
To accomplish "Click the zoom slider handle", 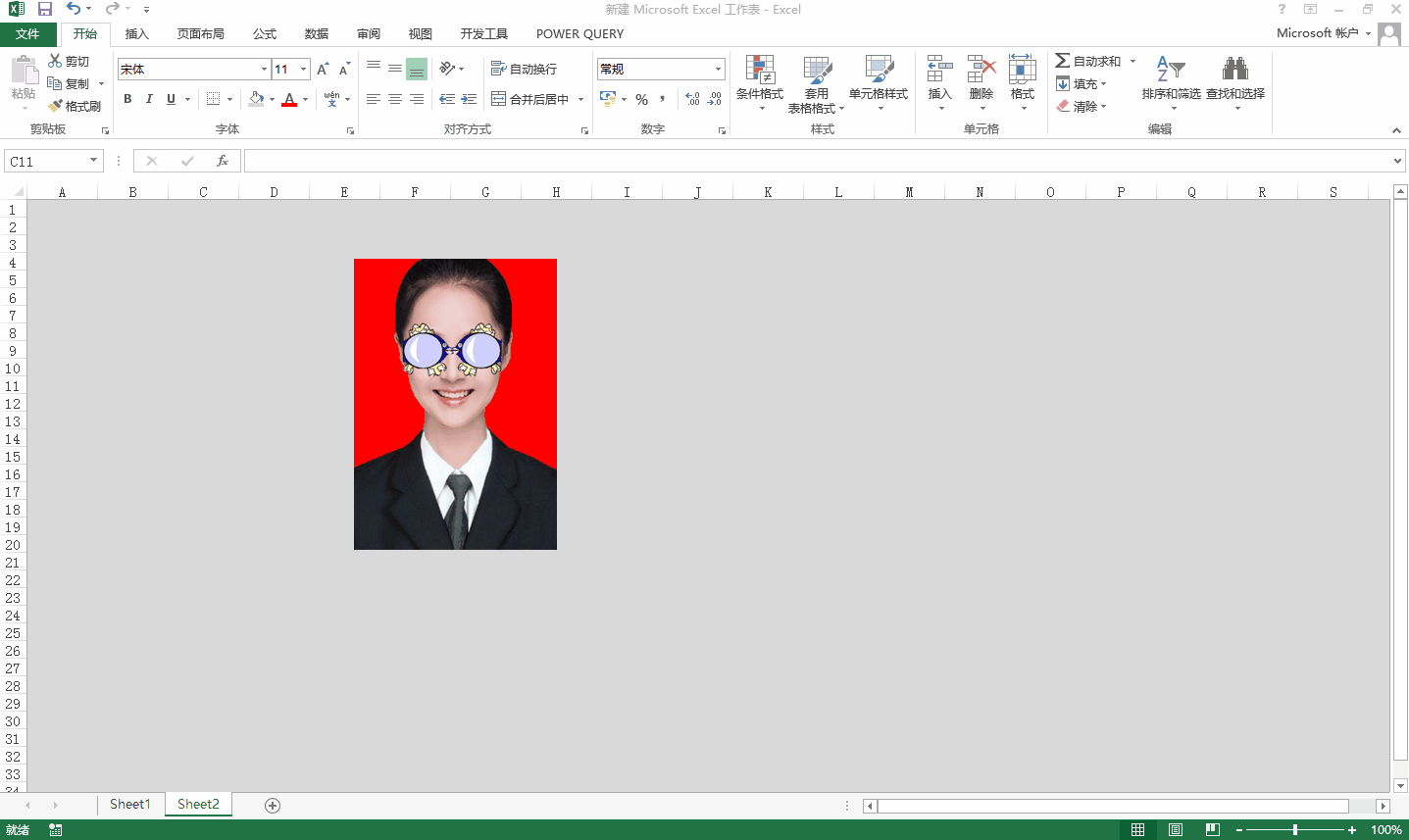I will [x=1295, y=830].
